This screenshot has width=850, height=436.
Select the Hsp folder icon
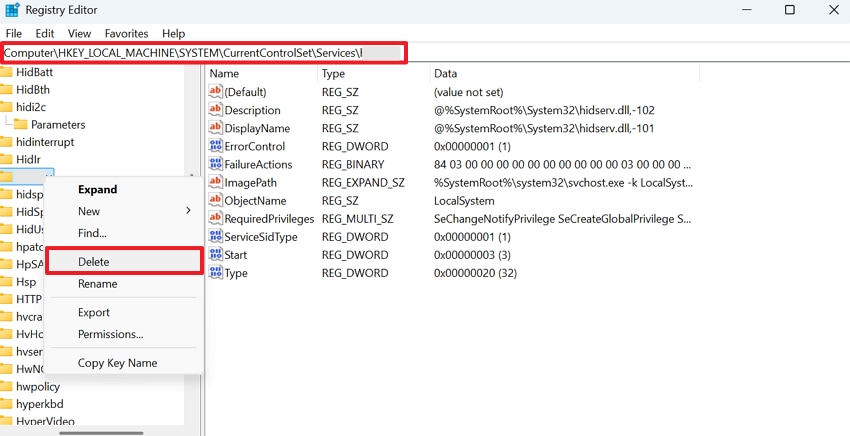tap(6, 282)
